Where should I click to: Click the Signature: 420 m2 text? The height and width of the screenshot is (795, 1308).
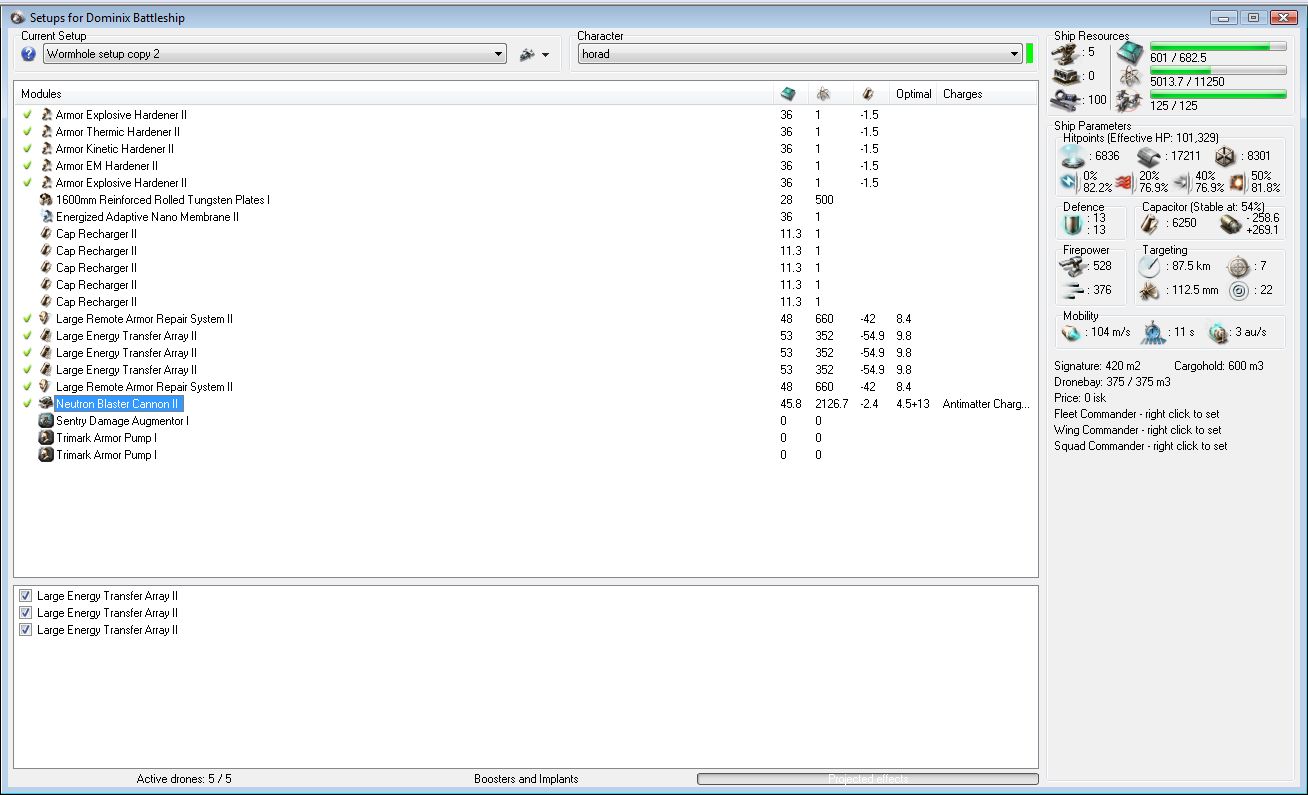pos(1097,366)
